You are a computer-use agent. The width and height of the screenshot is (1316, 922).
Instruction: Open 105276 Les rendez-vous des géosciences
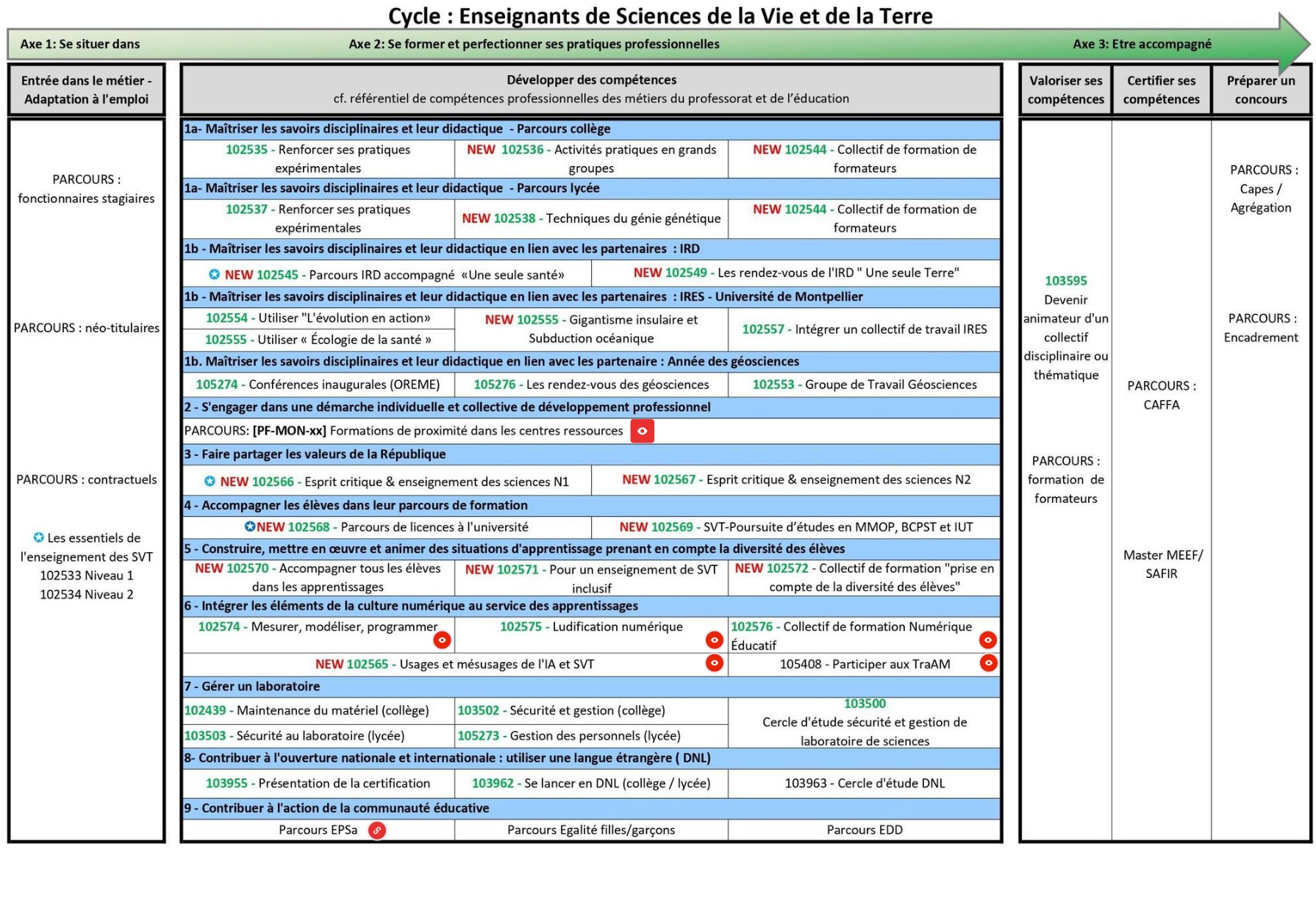click(591, 385)
